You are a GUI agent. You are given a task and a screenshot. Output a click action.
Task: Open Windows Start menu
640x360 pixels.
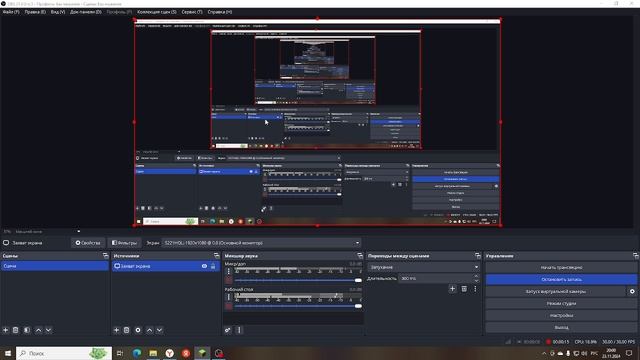[8, 353]
